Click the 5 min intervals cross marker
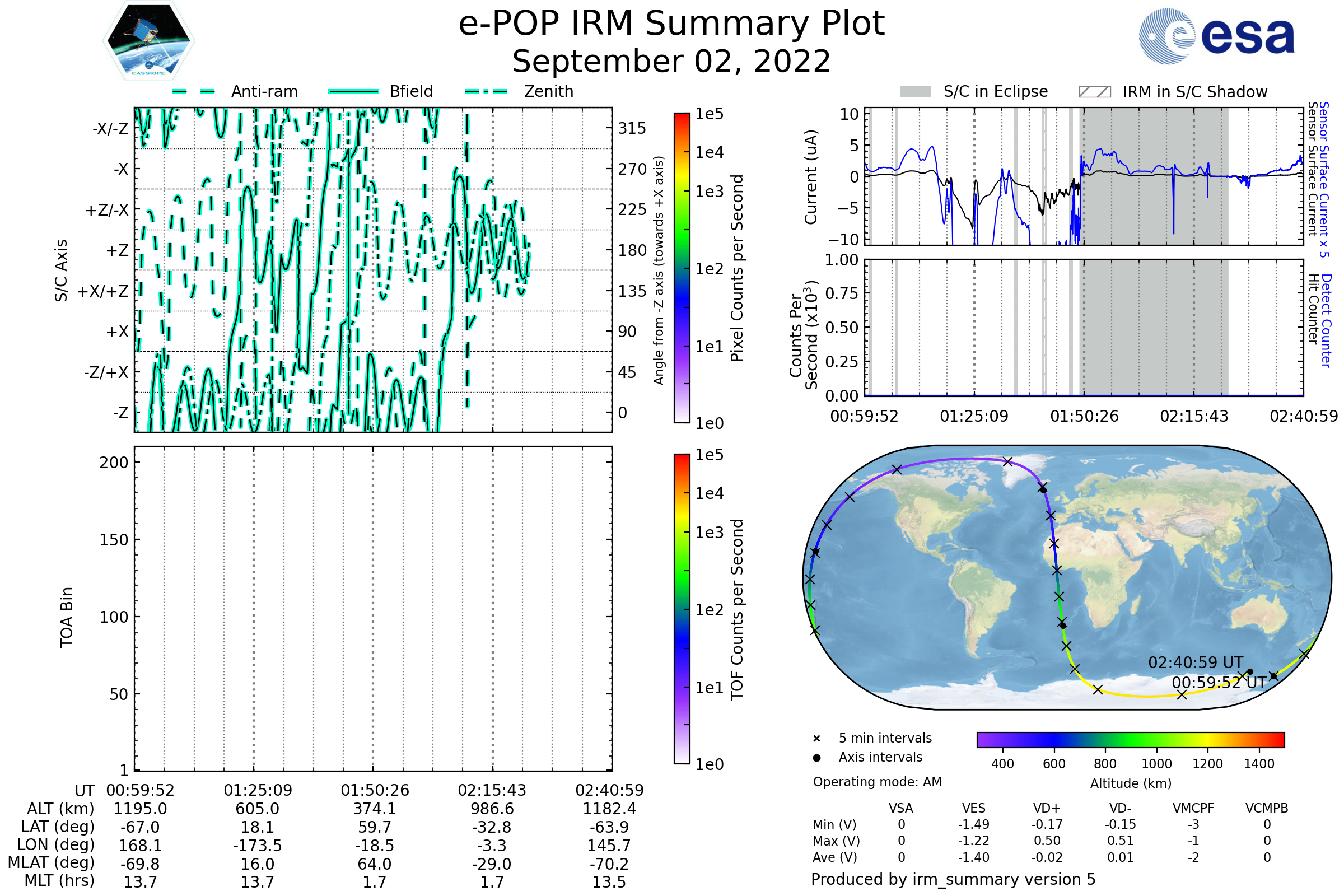Screen dimensions: 1344x896 point(816,739)
